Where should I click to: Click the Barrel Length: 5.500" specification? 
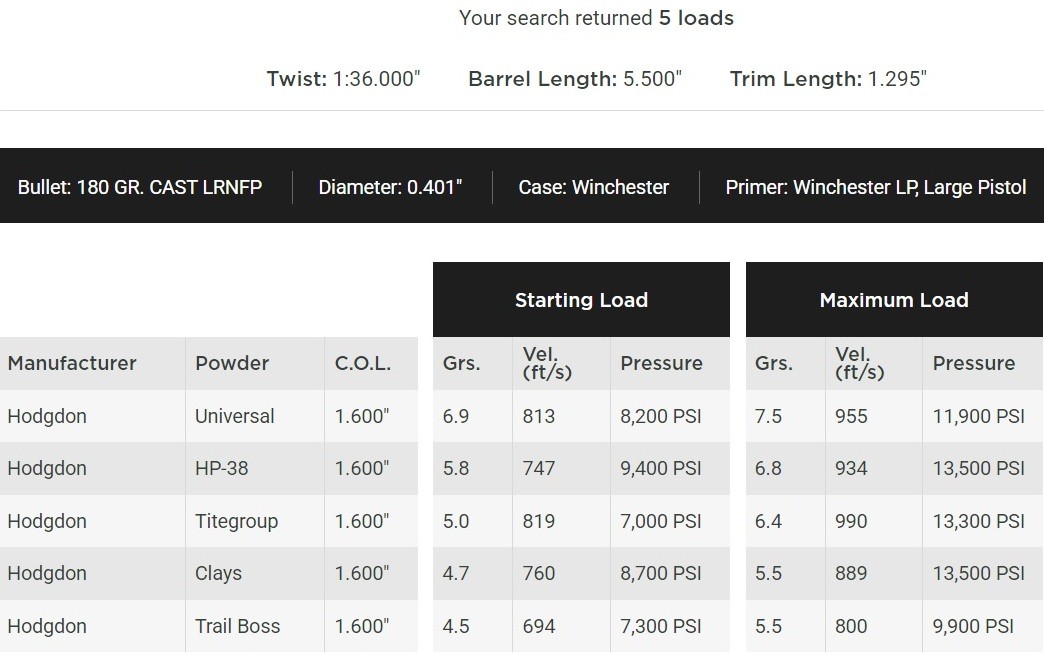tap(574, 79)
